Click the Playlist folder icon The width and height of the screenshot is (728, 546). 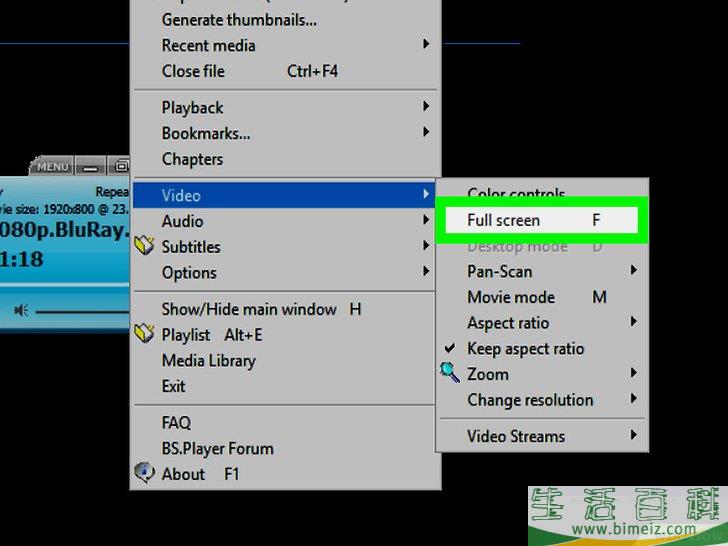click(145, 334)
